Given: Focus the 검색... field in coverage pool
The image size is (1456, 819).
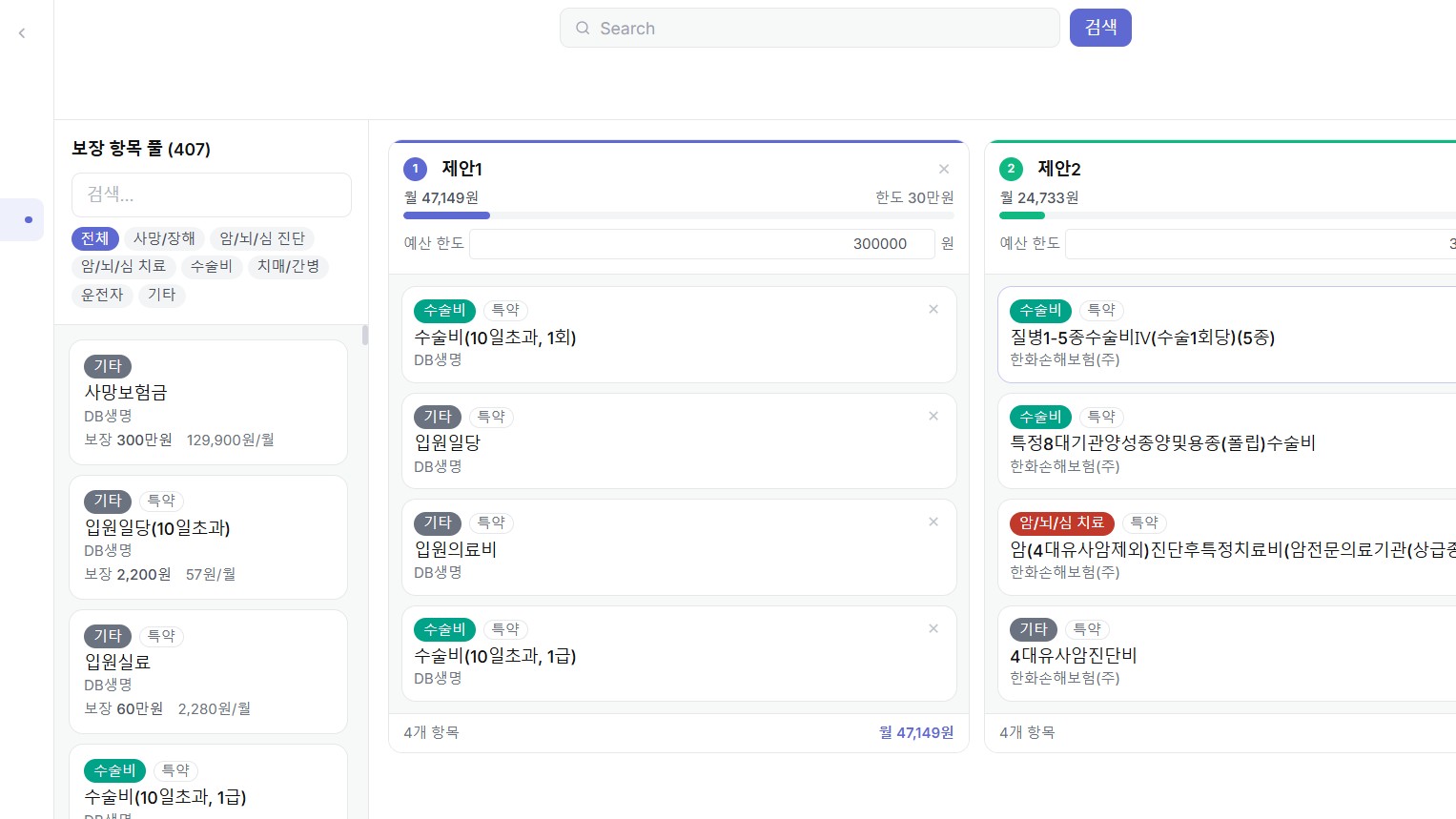Looking at the screenshot, I should 211,195.
